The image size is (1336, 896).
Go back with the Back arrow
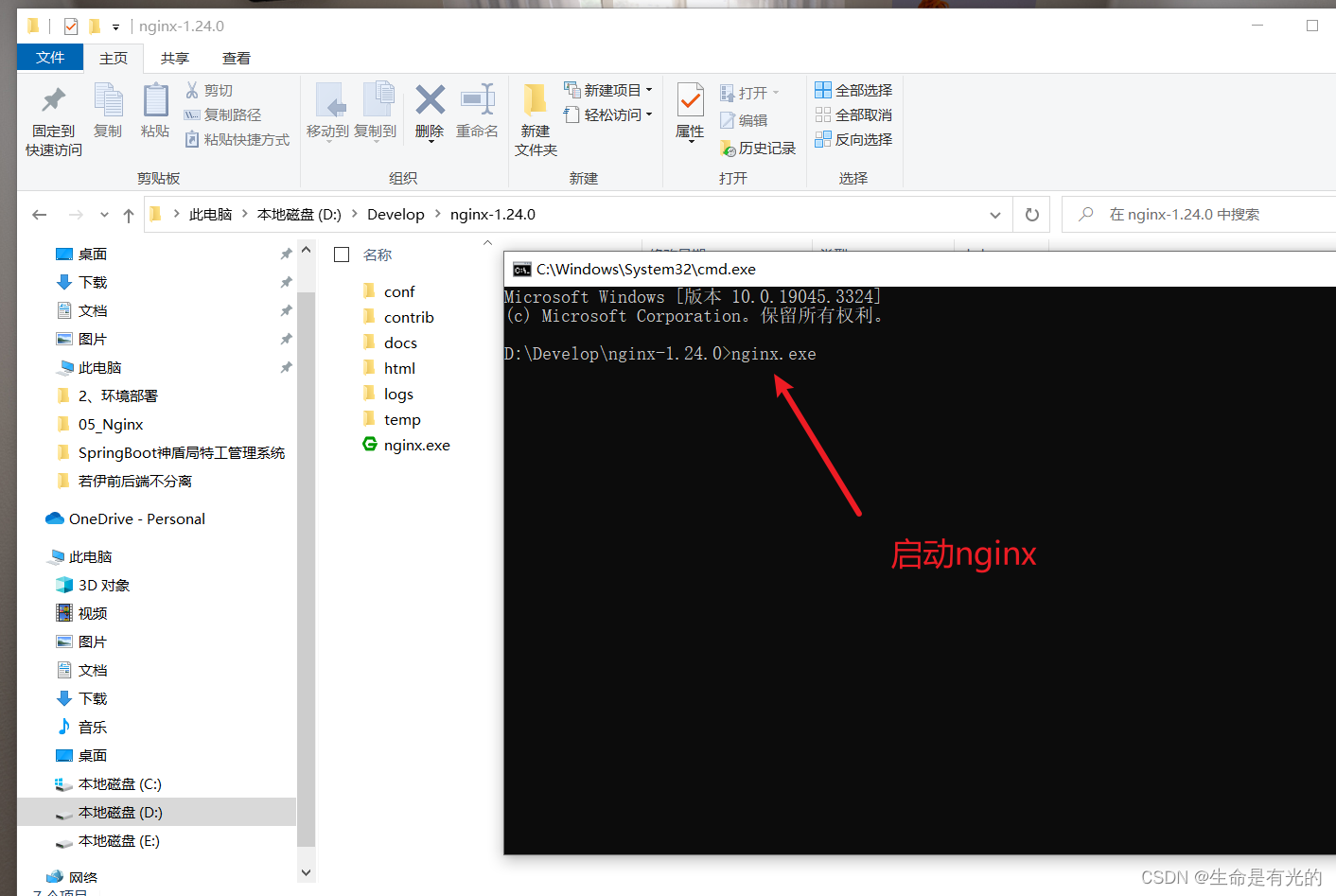(x=39, y=215)
